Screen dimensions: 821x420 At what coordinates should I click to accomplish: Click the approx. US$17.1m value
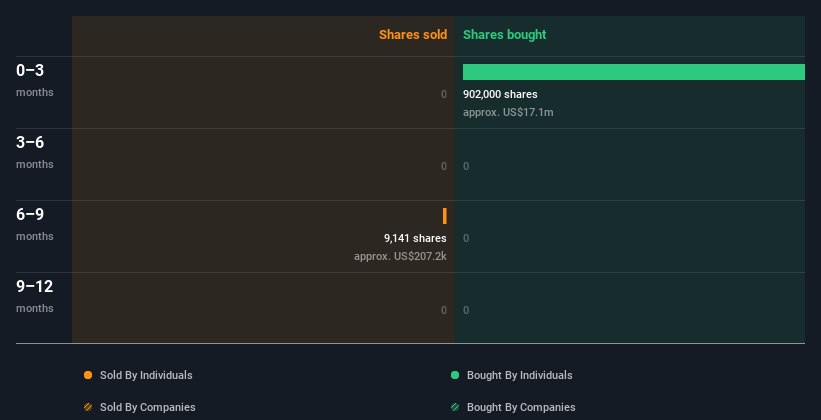pyautogui.click(x=508, y=112)
